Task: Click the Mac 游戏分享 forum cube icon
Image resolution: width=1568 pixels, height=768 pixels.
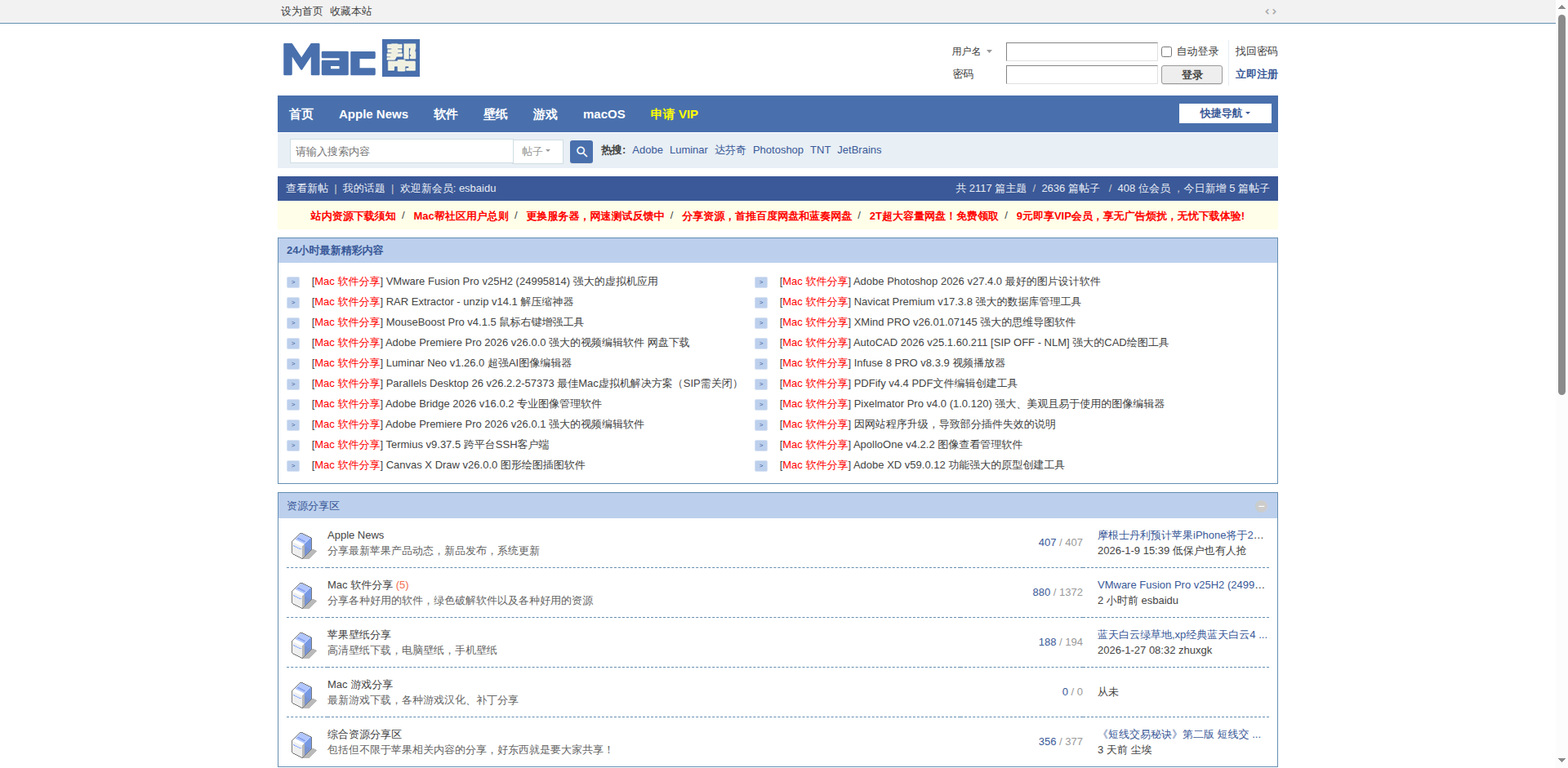Action: (x=303, y=694)
